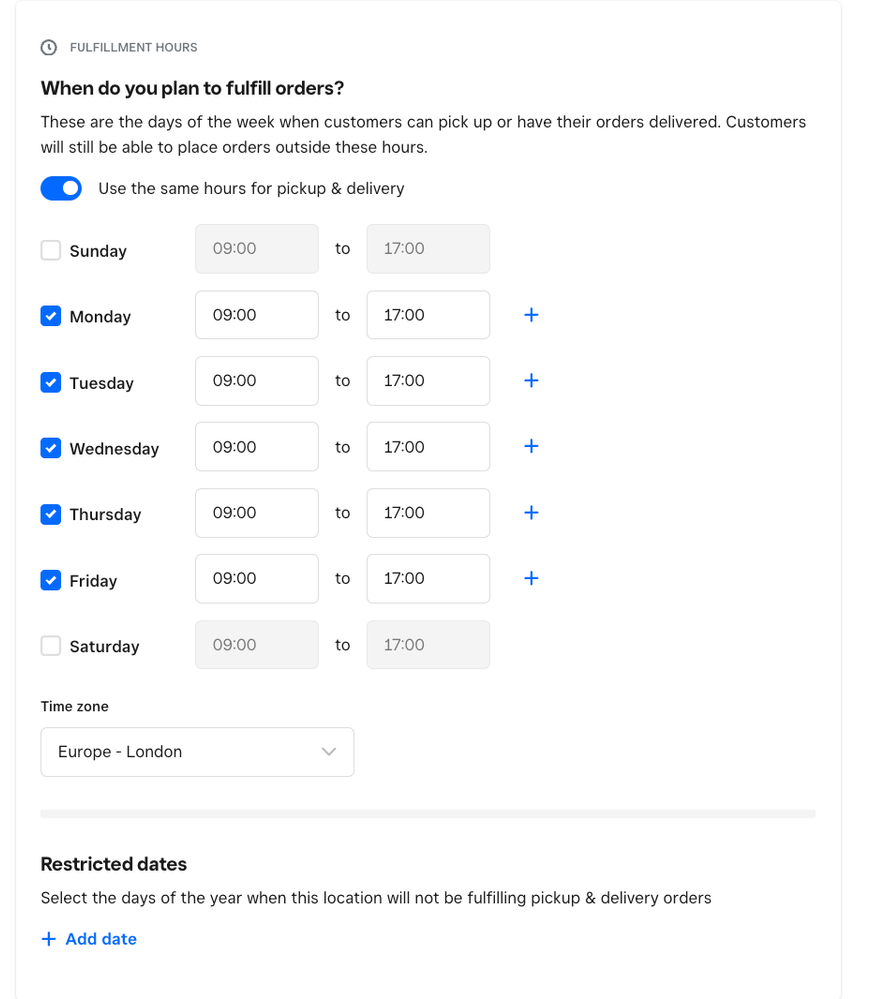Click the clock icon beside Fulfillment Hours
The height and width of the screenshot is (999, 871).
pos(48,47)
